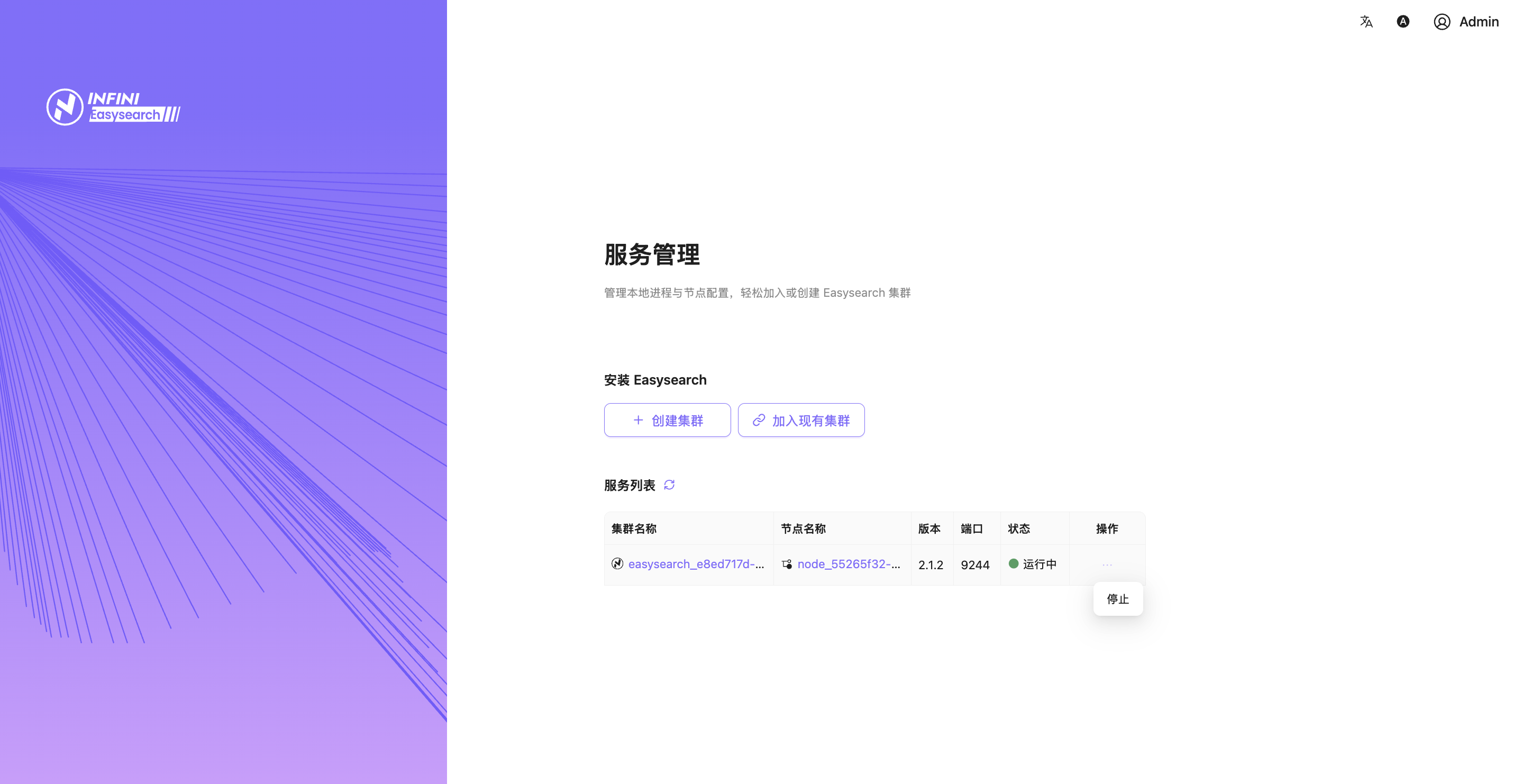Click the plus icon in 创建集群
Viewport: 1513px width, 784px height.
tap(638, 421)
